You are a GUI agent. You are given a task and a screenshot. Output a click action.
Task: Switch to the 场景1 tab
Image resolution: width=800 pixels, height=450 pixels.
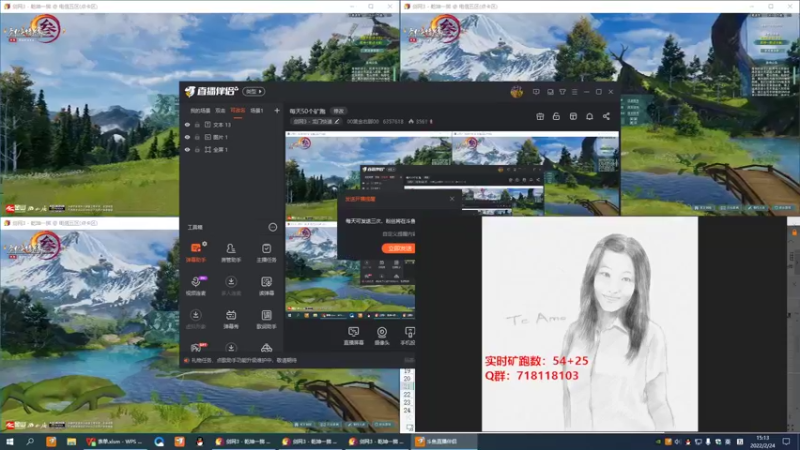click(257, 110)
